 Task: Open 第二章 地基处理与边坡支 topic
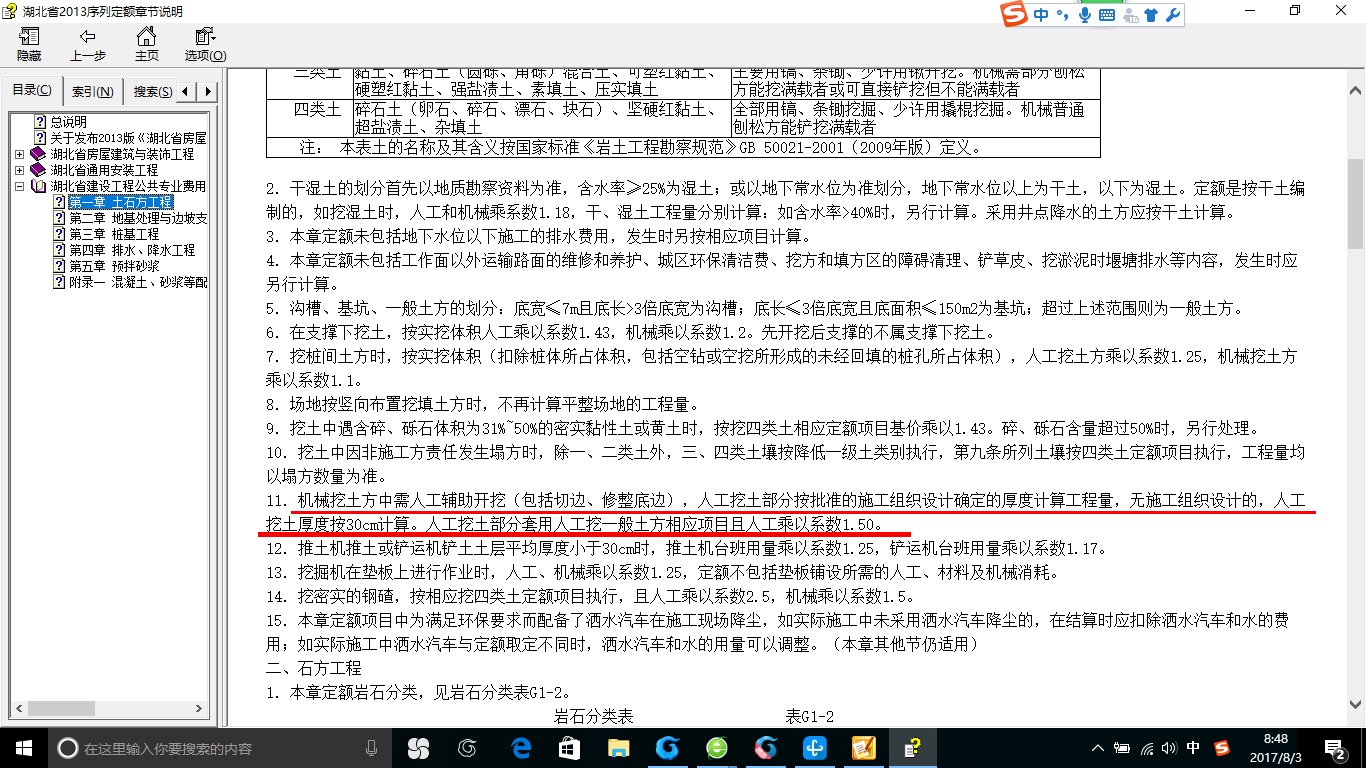pos(137,218)
